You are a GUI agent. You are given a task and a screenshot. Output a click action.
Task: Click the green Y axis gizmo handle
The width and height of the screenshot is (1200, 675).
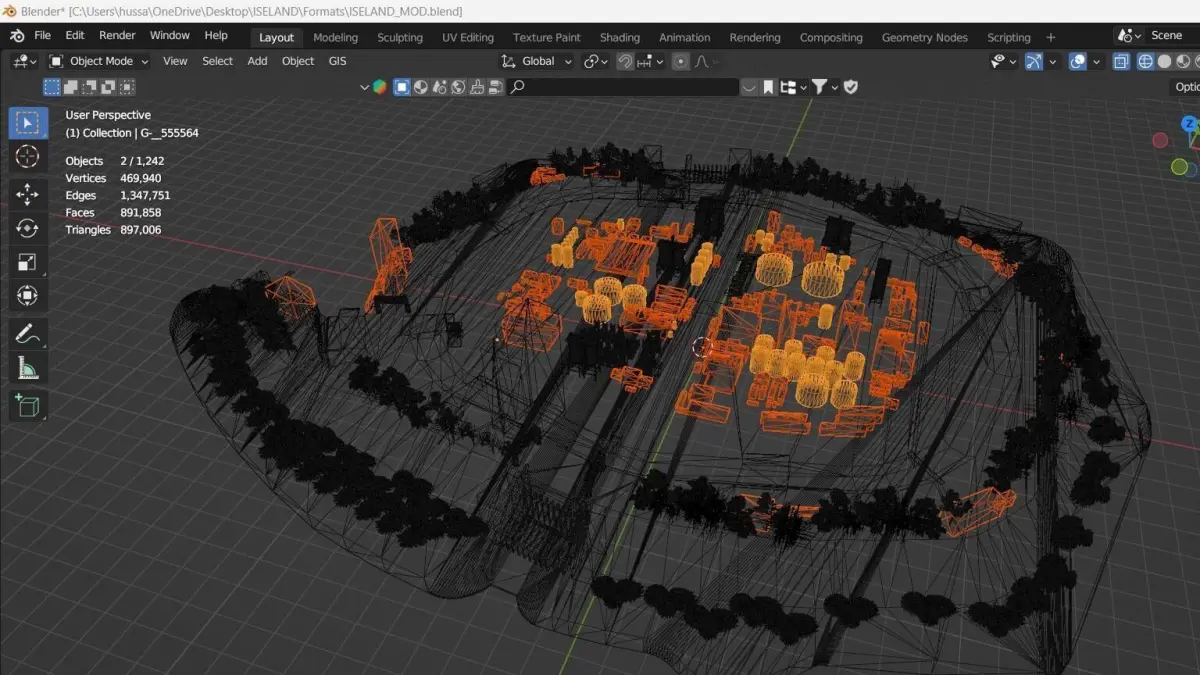(1180, 167)
